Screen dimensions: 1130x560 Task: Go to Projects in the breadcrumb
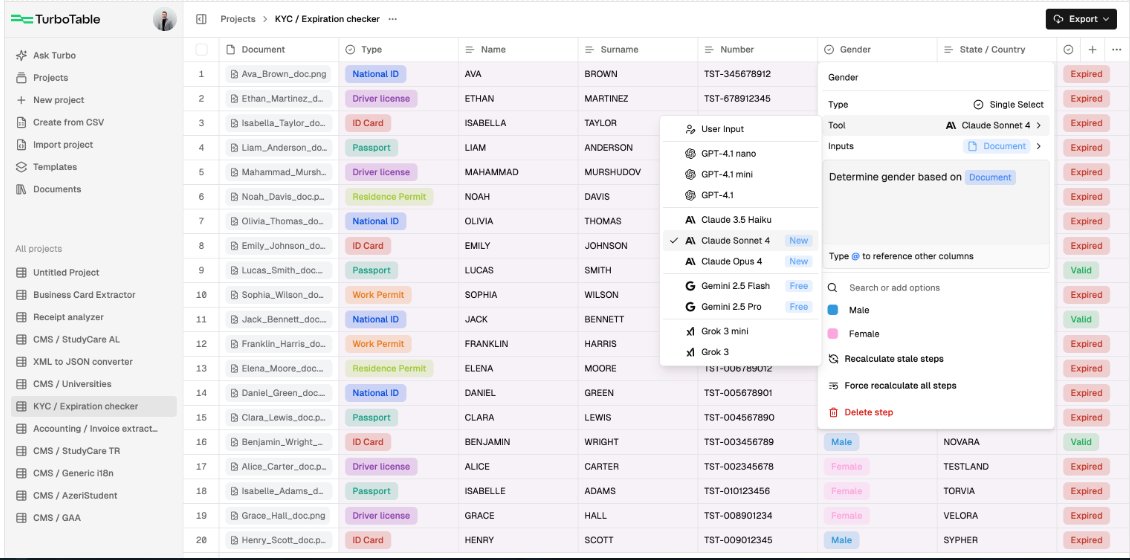pos(237,19)
